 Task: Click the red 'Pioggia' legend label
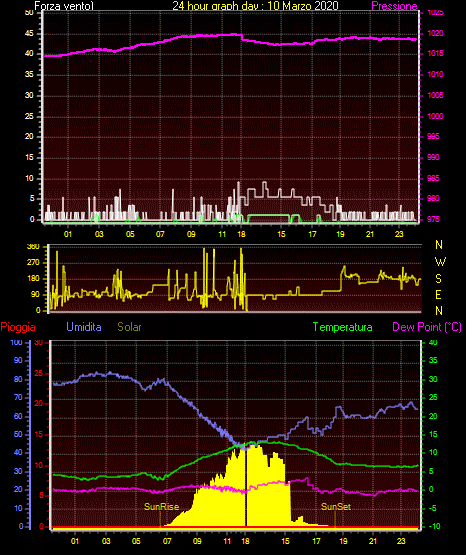point(18,327)
